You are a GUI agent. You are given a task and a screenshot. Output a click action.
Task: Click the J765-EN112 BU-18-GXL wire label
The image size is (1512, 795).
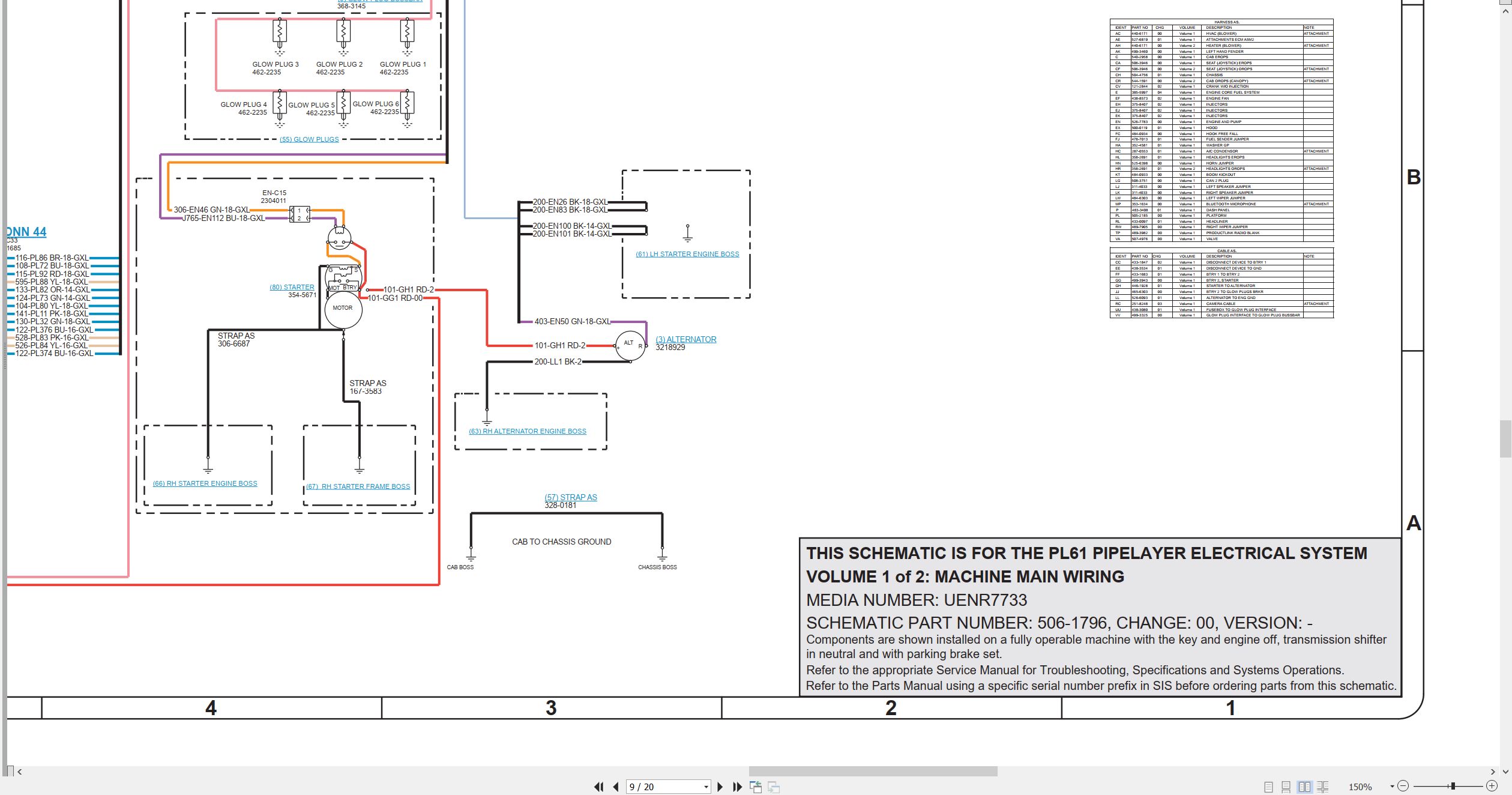point(223,218)
